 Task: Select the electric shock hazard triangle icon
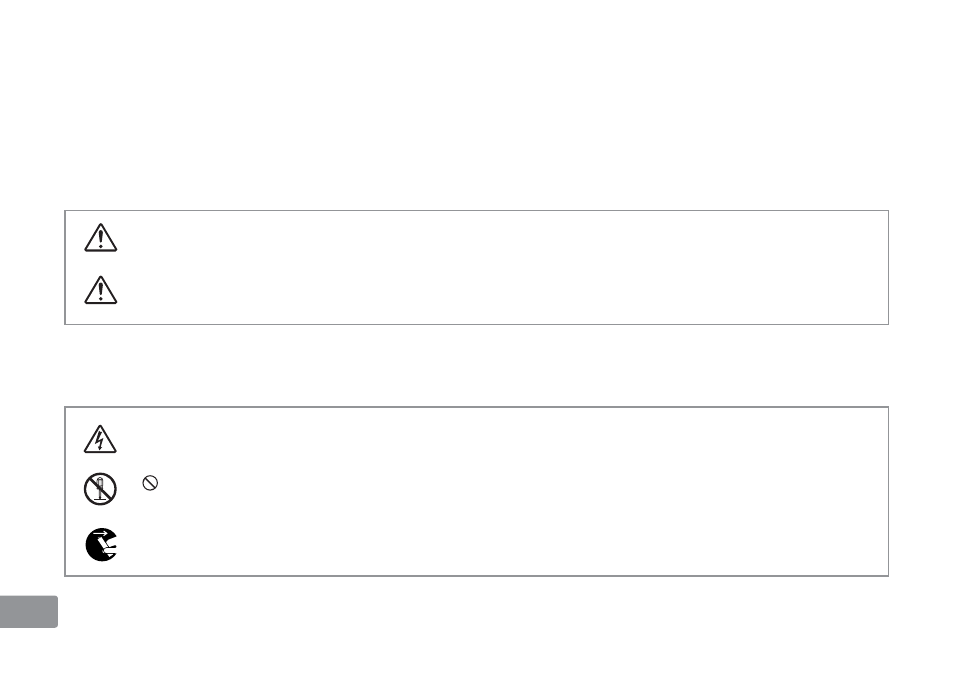[100, 439]
